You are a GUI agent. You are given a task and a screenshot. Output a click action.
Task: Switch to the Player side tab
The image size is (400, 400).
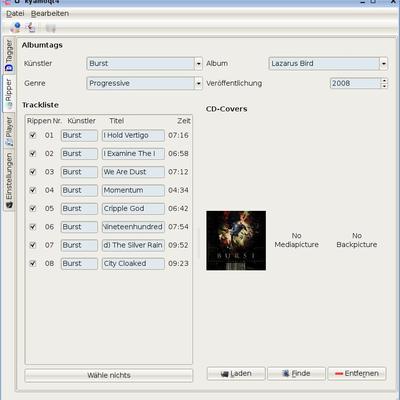pos(9,131)
